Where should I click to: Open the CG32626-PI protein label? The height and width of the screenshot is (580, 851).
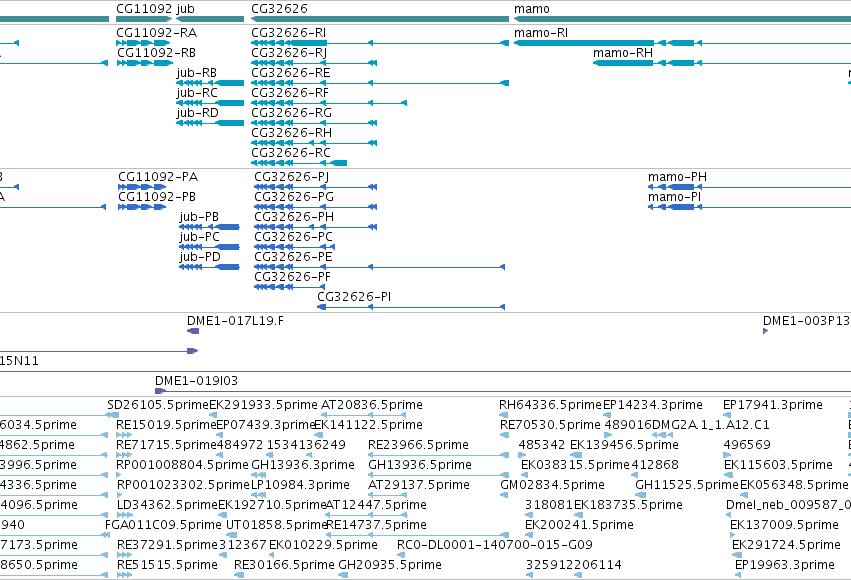pyautogui.click(x=354, y=297)
